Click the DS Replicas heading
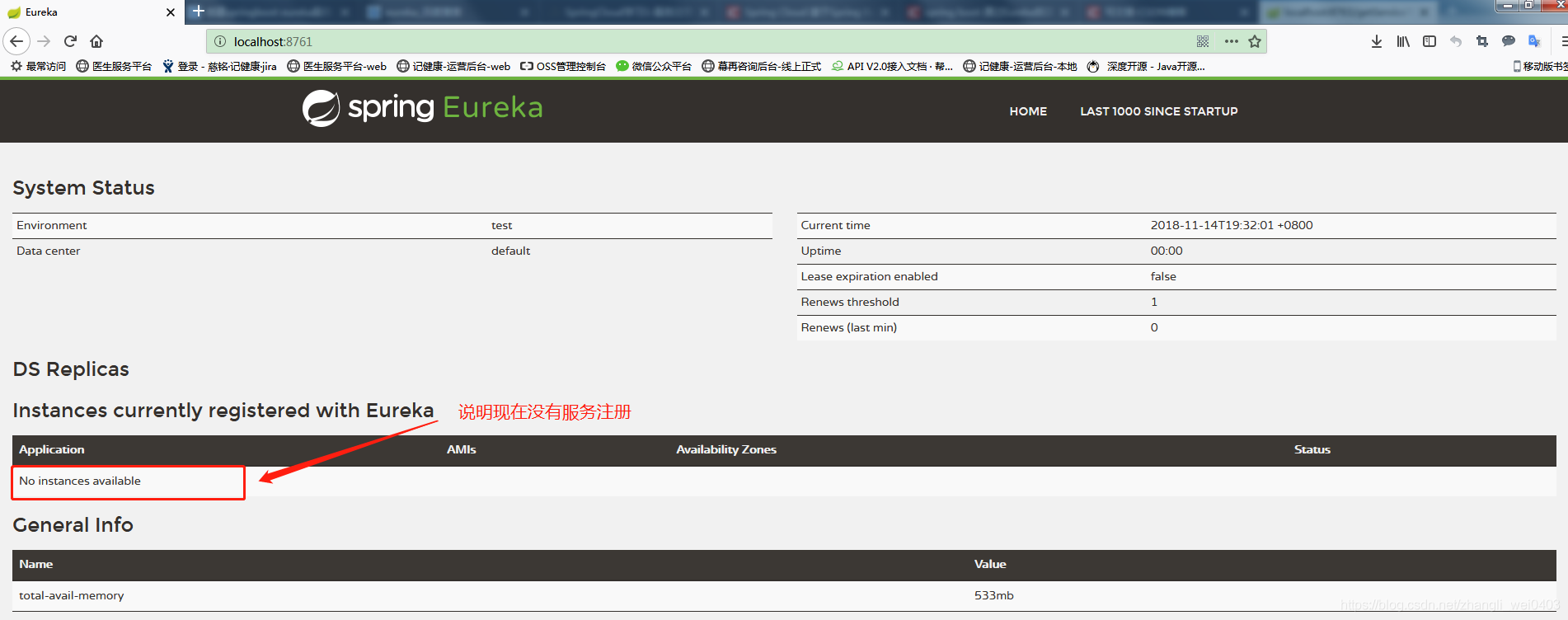 click(x=71, y=369)
